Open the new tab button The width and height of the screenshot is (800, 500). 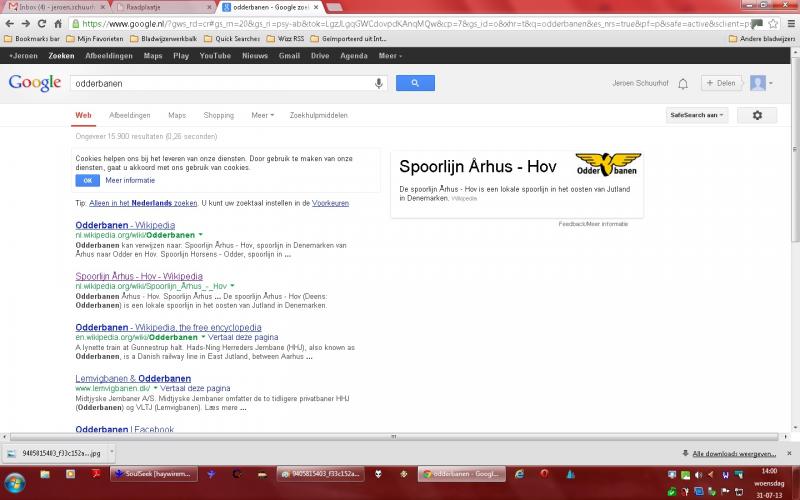[x=335, y=7]
